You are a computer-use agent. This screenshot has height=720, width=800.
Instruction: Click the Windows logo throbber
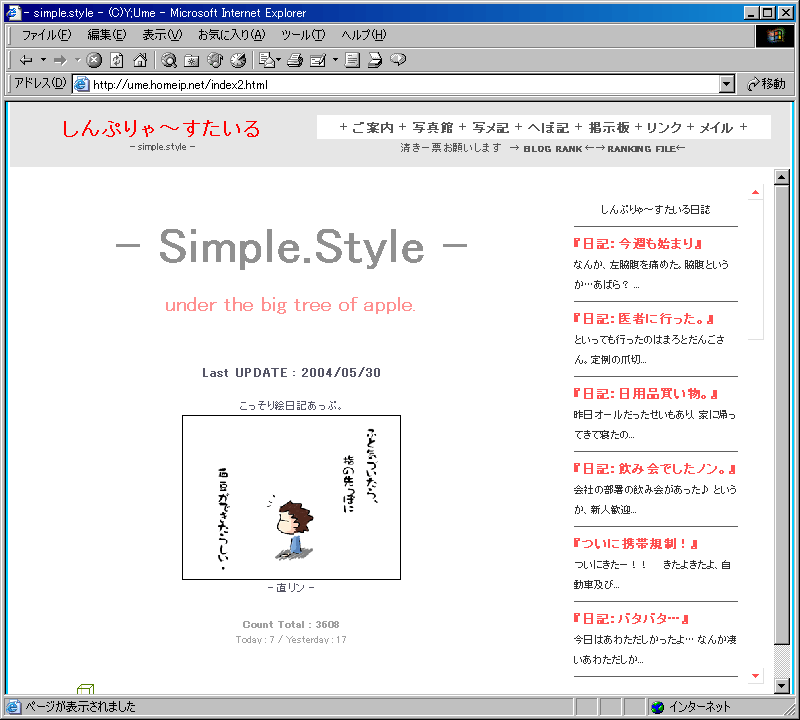click(774, 35)
